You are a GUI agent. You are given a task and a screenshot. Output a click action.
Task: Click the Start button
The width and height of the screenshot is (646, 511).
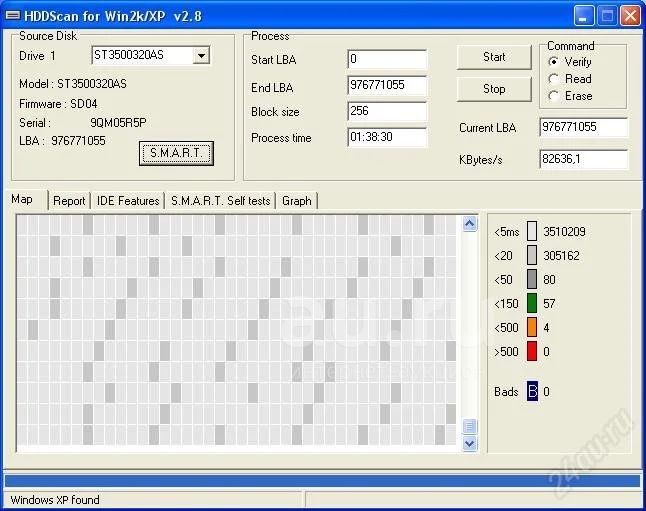coord(494,57)
